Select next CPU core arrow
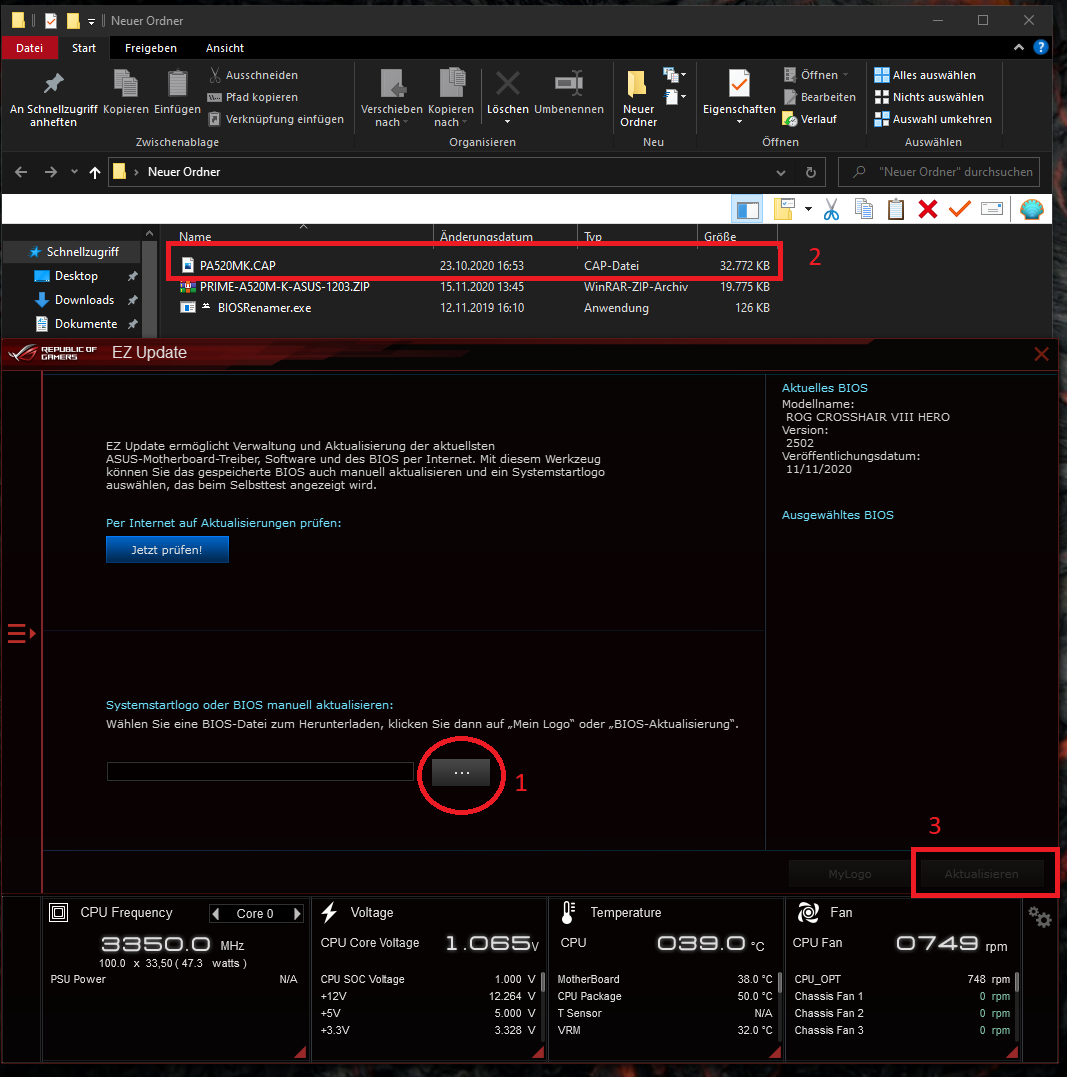 (x=297, y=914)
